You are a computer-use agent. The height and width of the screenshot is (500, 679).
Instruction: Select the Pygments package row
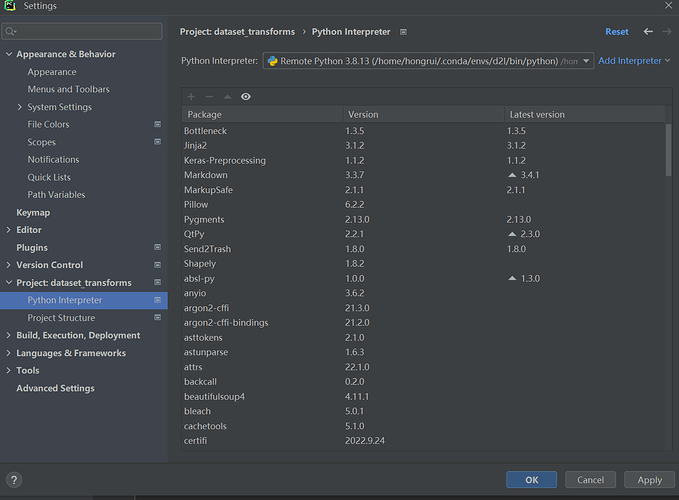[x=424, y=219]
